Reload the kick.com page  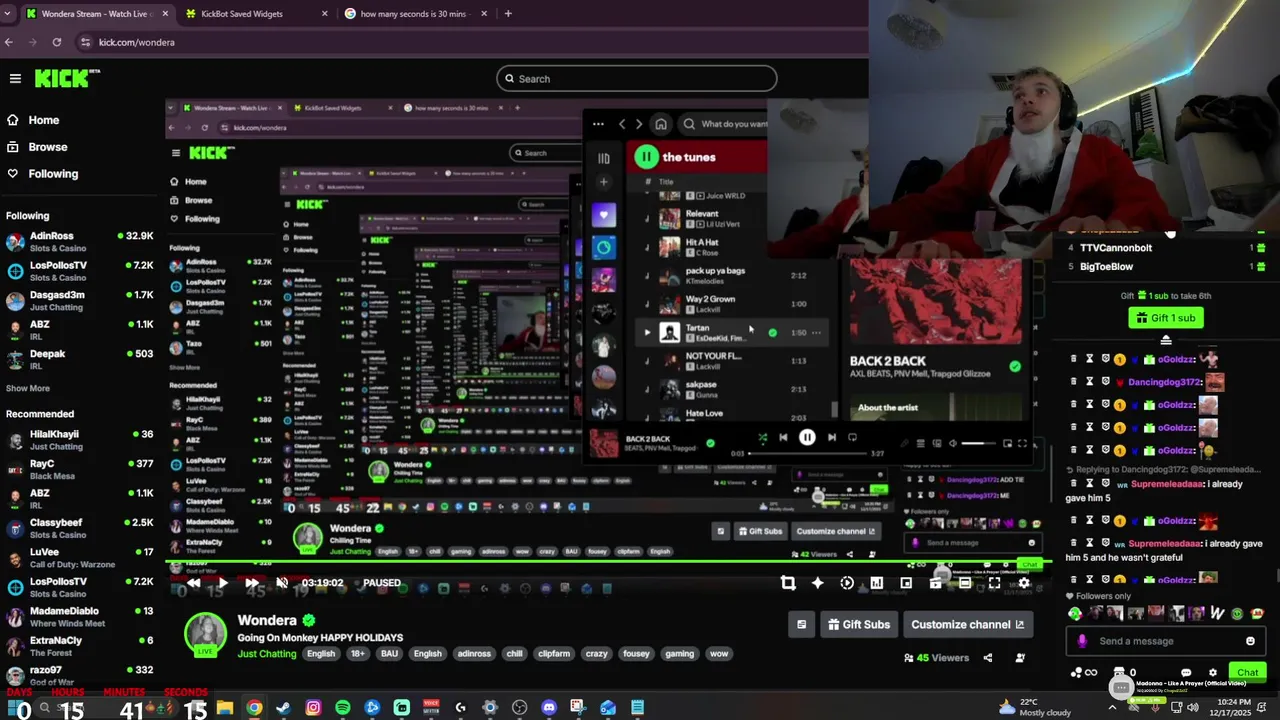[x=57, y=42]
